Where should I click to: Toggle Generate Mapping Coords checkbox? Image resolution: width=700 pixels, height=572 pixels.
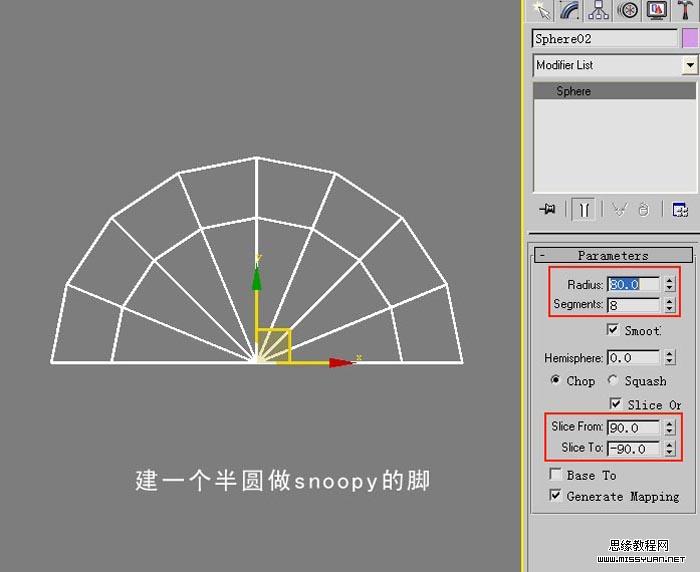point(555,495)
